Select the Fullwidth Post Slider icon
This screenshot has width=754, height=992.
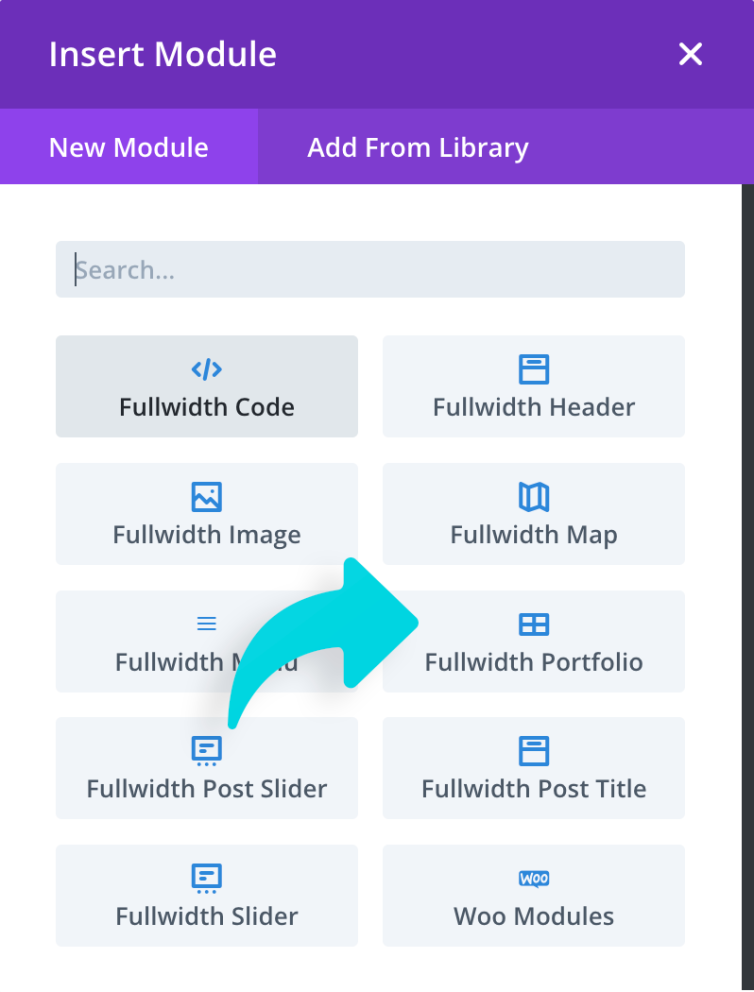206,750
